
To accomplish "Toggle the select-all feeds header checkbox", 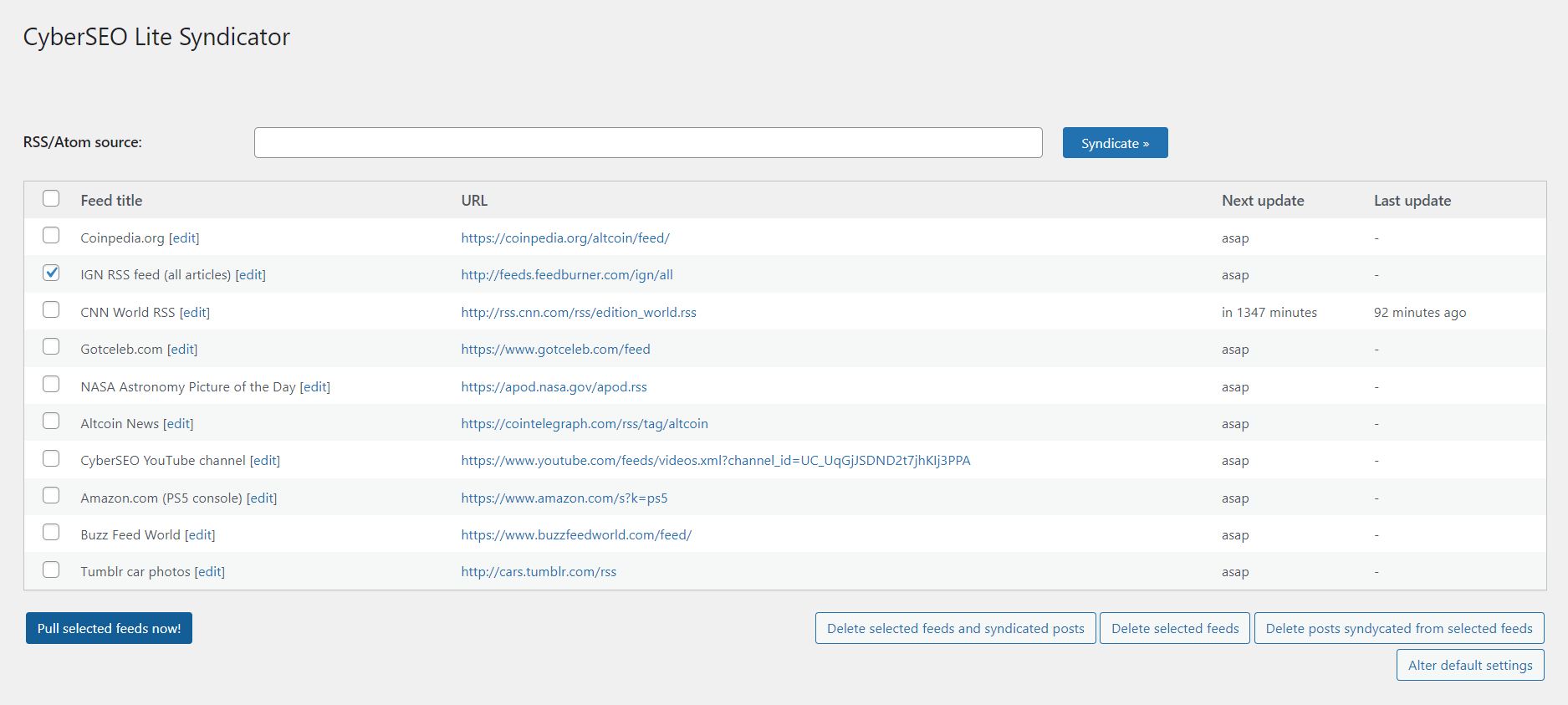I will pyautogui.click(x=51, y=198).
